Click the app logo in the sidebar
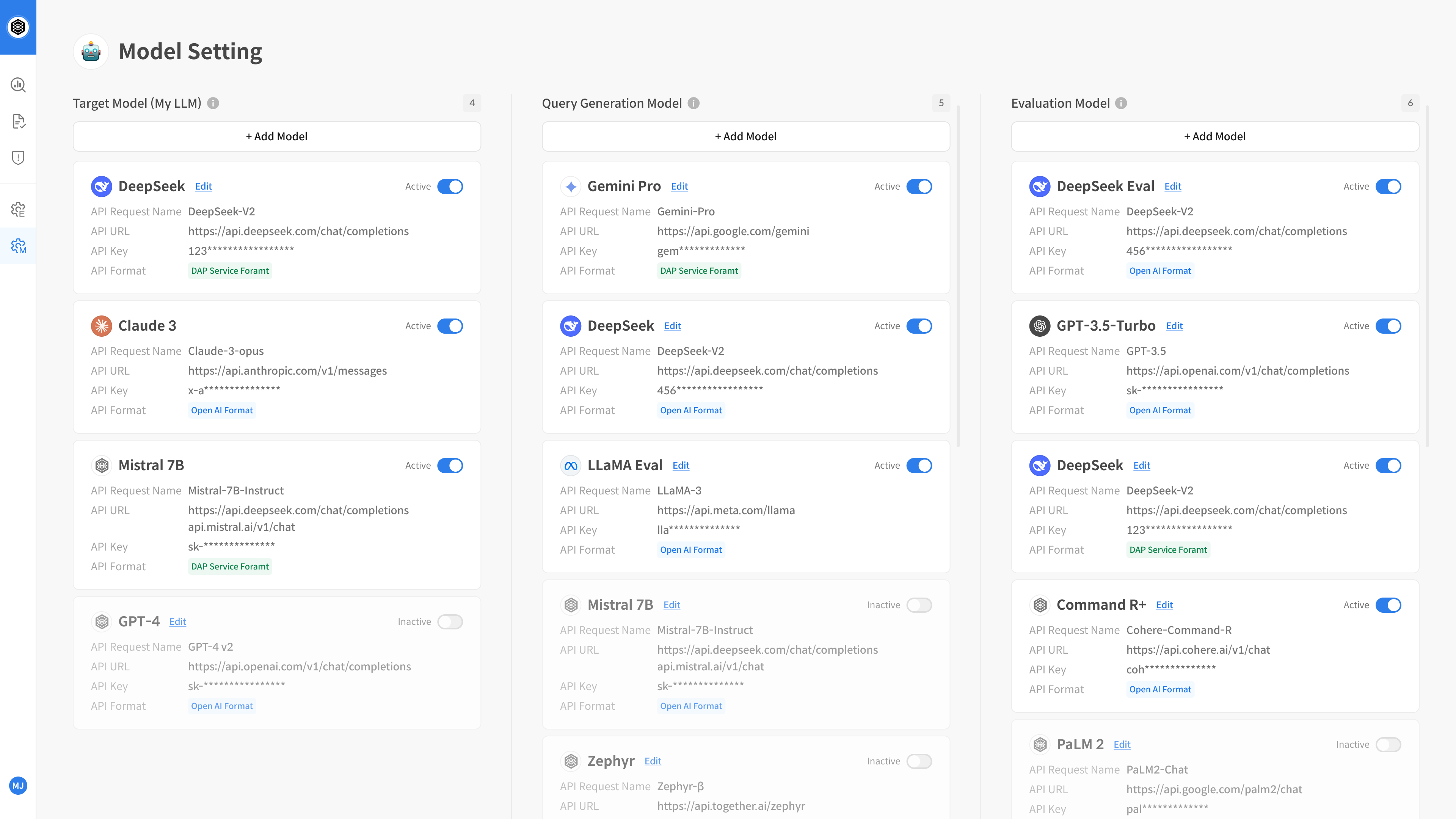 click(x=18, y=27)
